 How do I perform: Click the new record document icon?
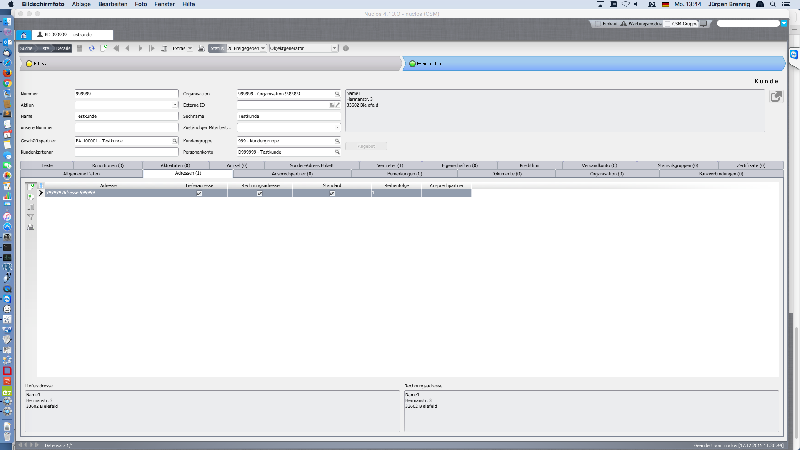[104, 48]
